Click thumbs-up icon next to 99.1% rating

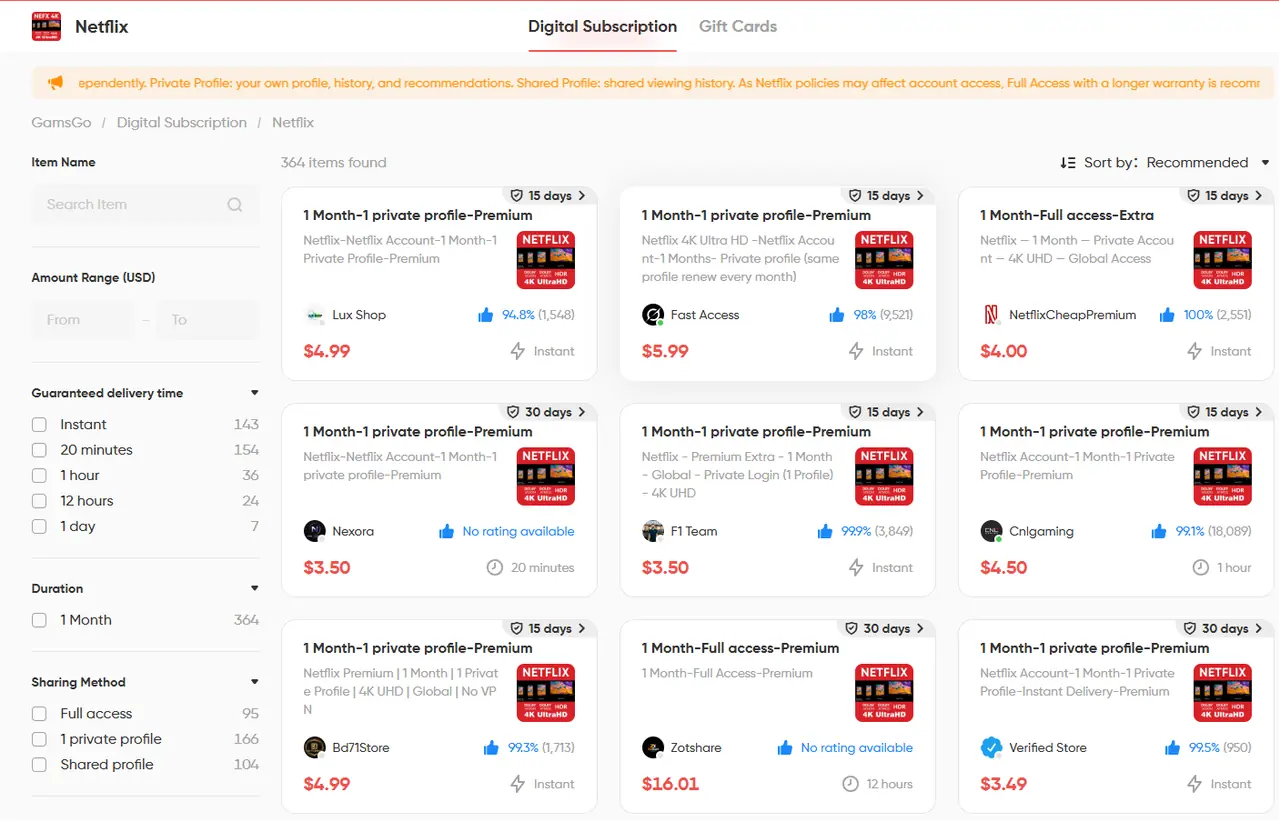point(1159,531)
